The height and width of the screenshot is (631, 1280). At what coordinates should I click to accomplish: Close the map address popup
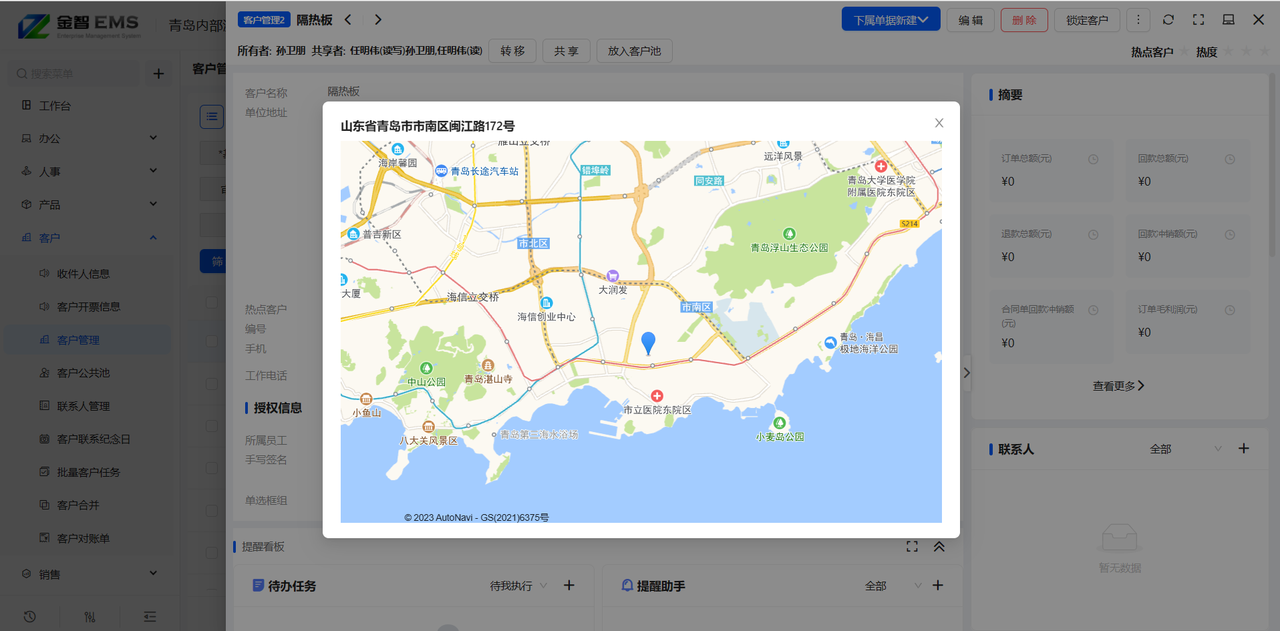click(939, 123)
